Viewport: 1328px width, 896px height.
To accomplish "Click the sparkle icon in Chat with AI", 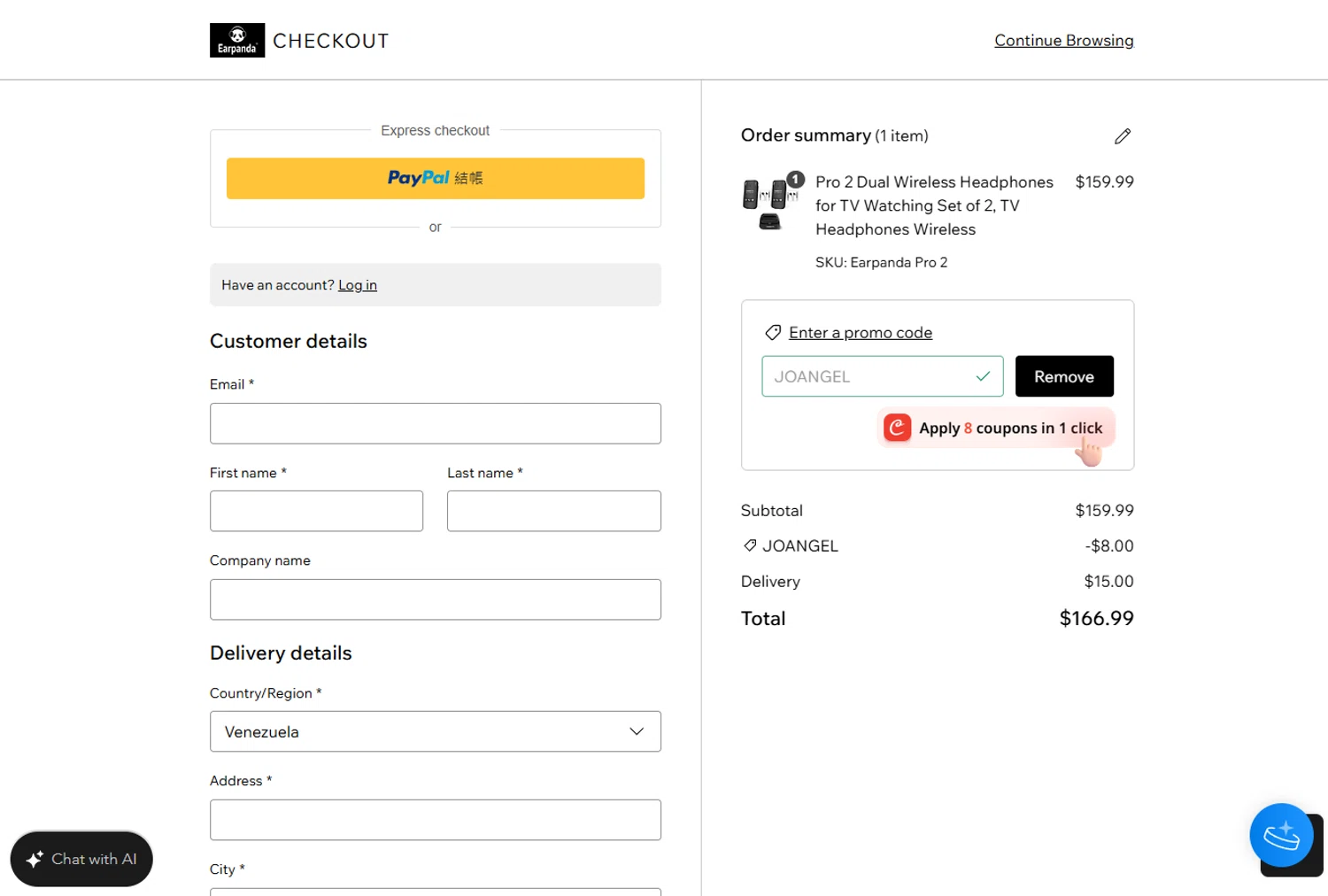I will pos(35,859).
